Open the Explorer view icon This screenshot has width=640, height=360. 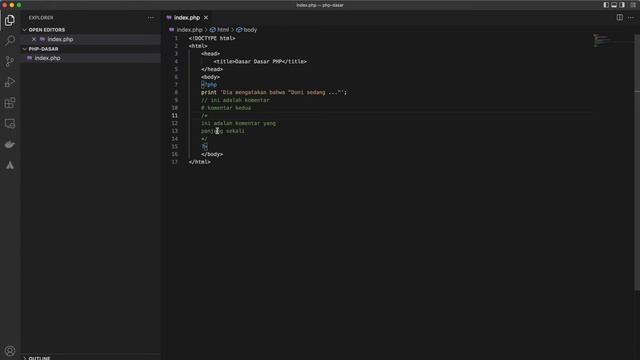pyautogui.click(x=10, y=20)
